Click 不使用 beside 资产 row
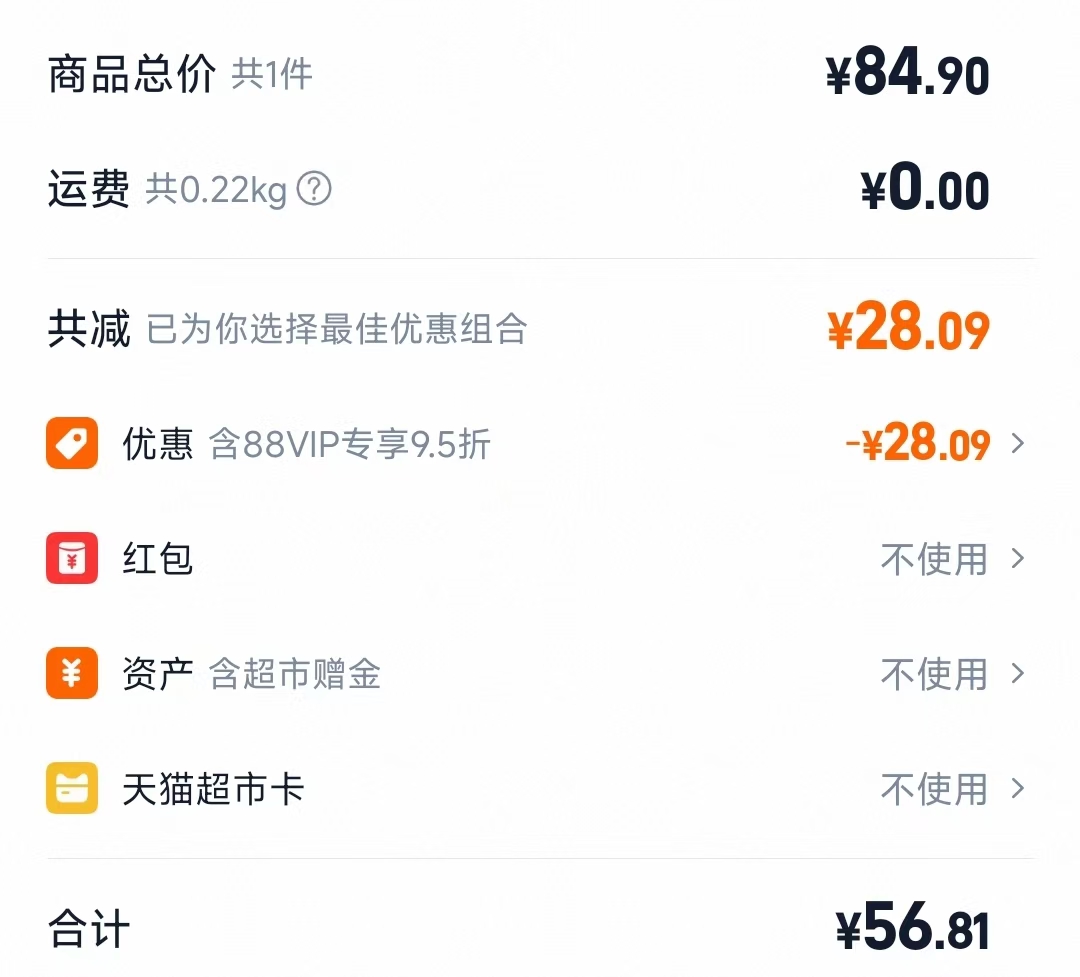The height and width of the screenshot is (977, 1080). click(x=934, y=674)
